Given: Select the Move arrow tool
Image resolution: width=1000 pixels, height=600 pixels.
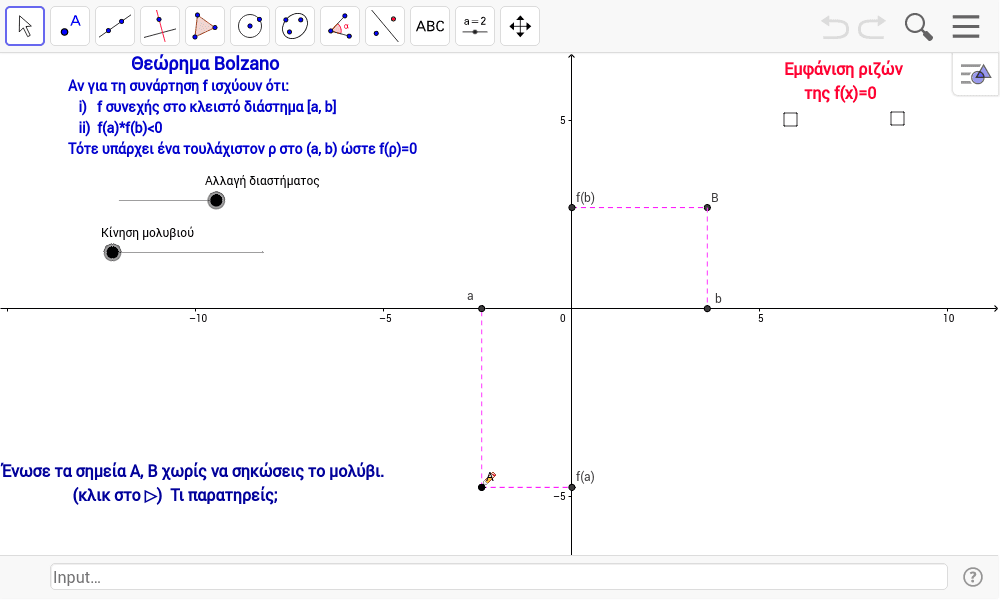Looking at the screenshot, I should [x=25, y=26].
